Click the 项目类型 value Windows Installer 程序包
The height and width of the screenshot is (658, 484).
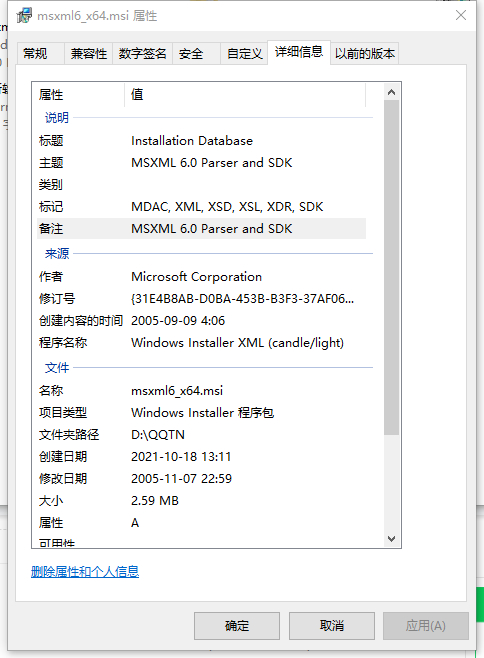[202, 413]
